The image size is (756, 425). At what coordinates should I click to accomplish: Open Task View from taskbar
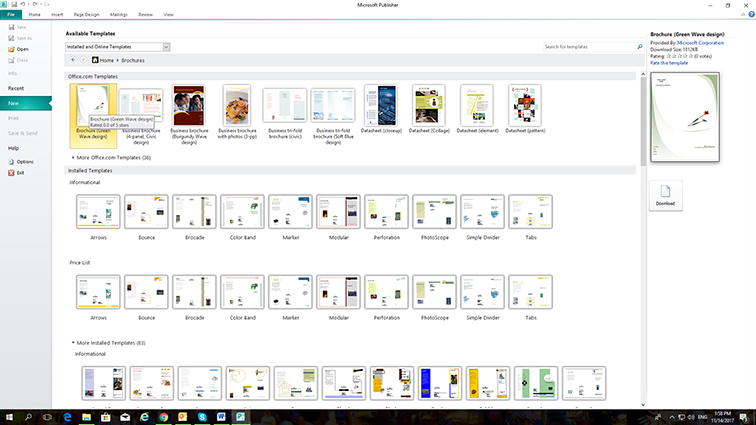[47, 417]
